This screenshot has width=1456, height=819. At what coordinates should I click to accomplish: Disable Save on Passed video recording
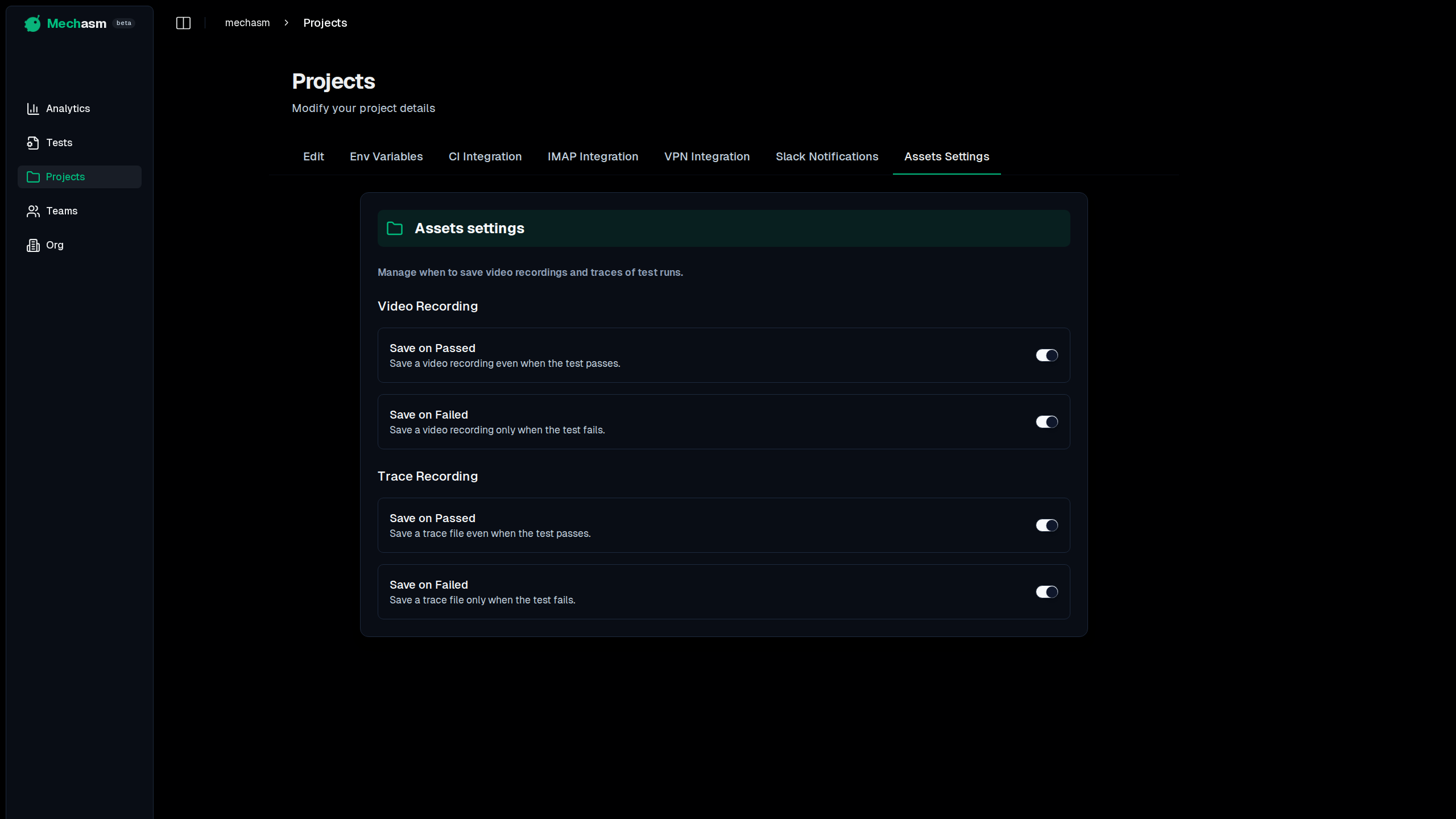pyautogui.click(x=1046, y=354)
